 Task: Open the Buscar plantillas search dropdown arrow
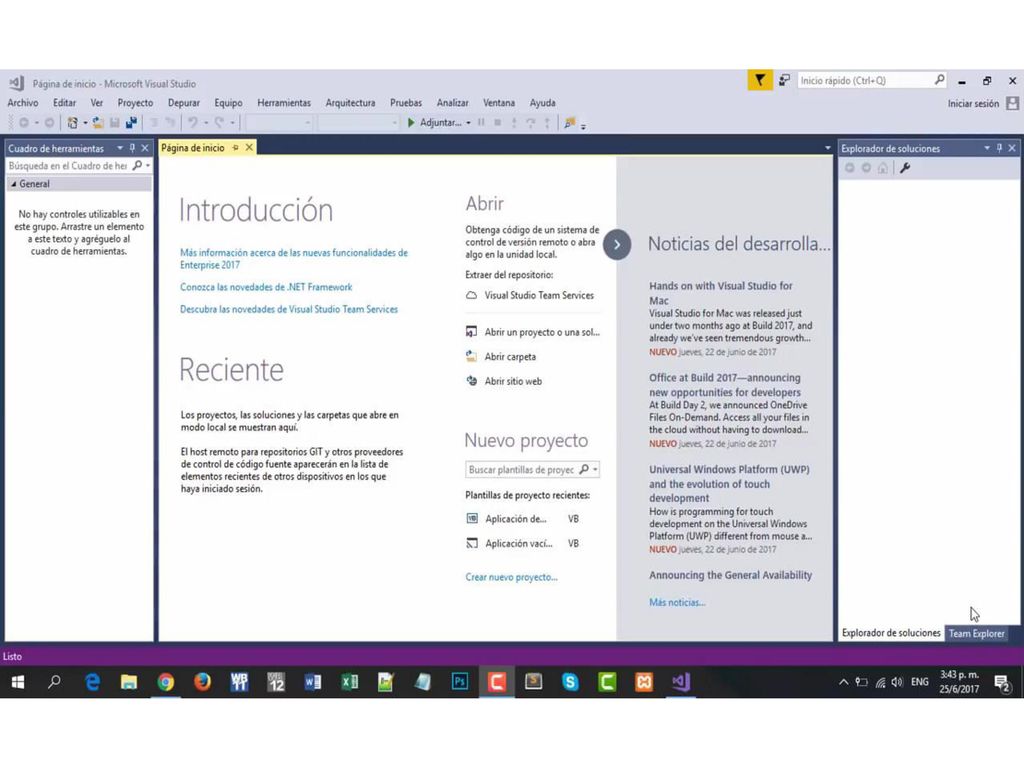(x=595, y=470)
